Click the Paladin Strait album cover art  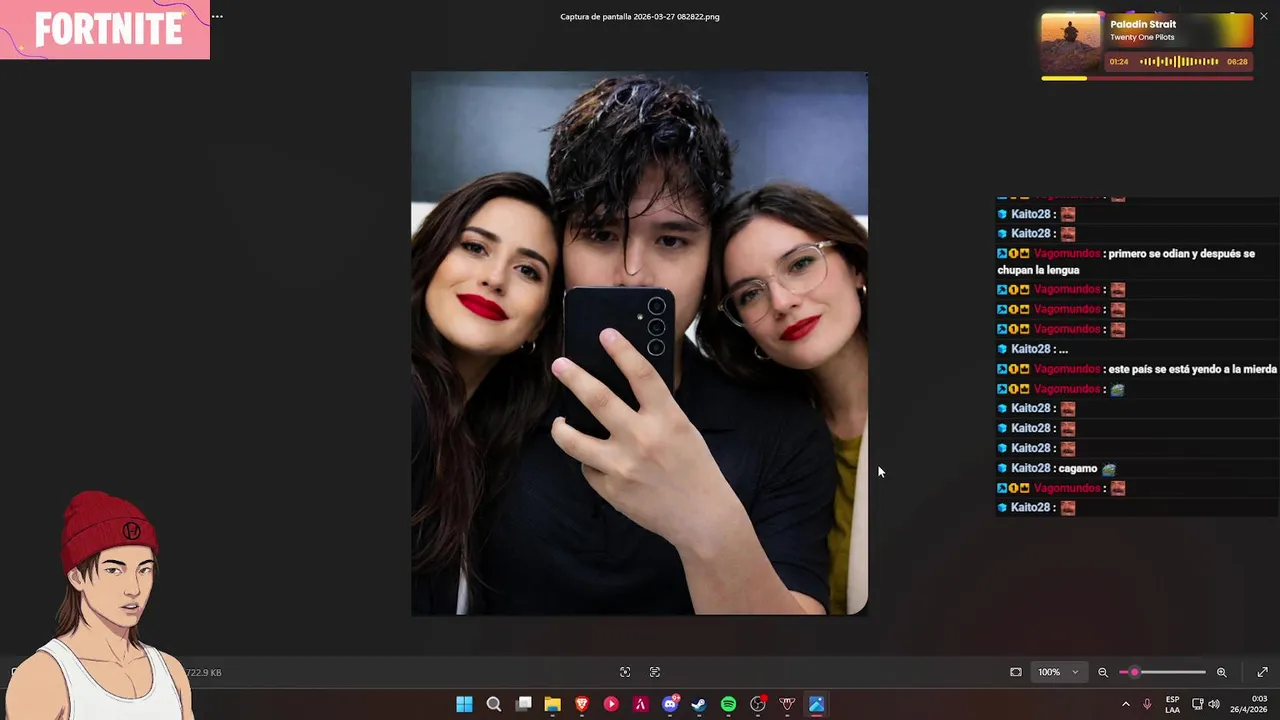click(1071, 43)
